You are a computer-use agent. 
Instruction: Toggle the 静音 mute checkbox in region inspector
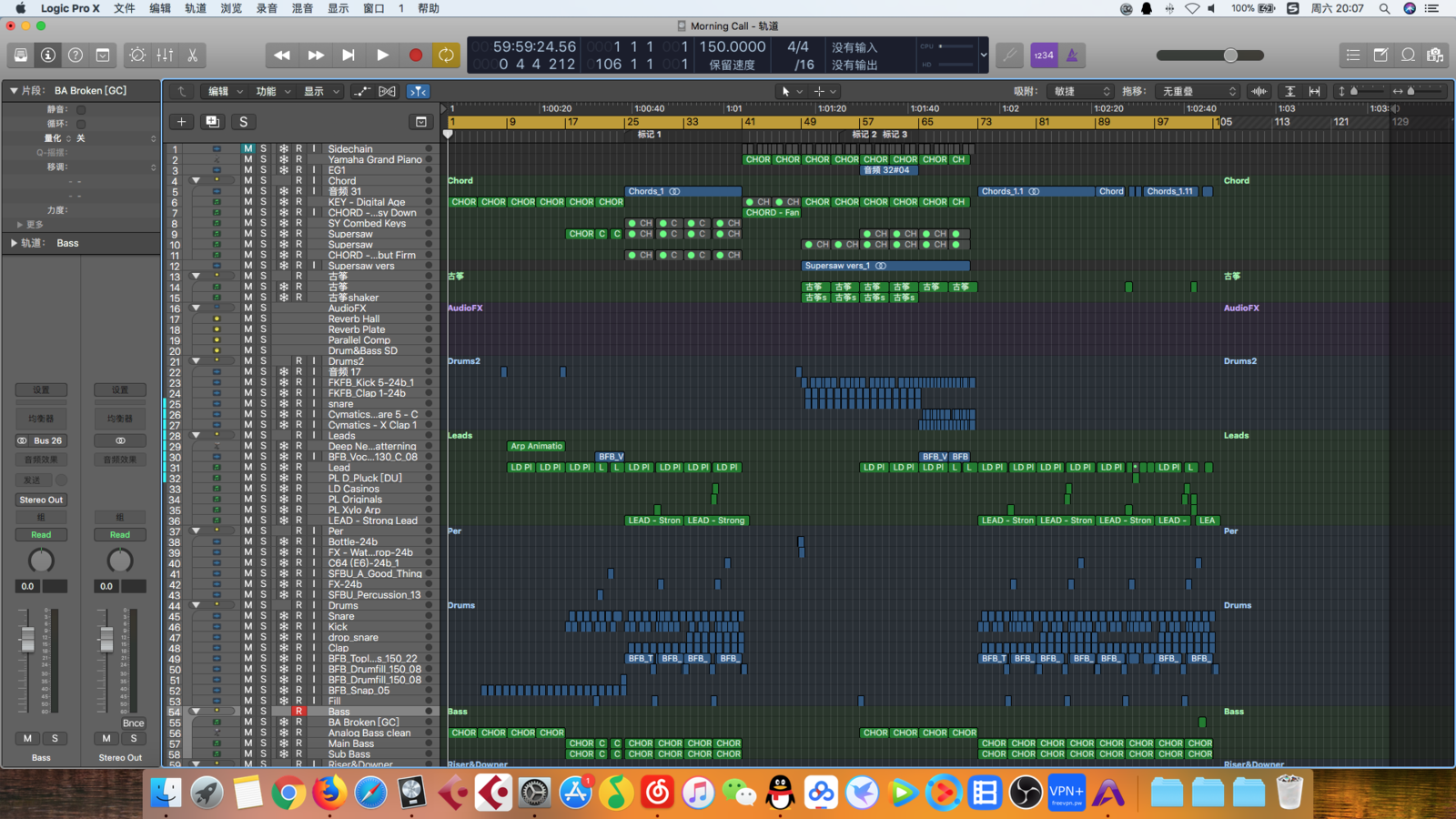coord(81,109)
